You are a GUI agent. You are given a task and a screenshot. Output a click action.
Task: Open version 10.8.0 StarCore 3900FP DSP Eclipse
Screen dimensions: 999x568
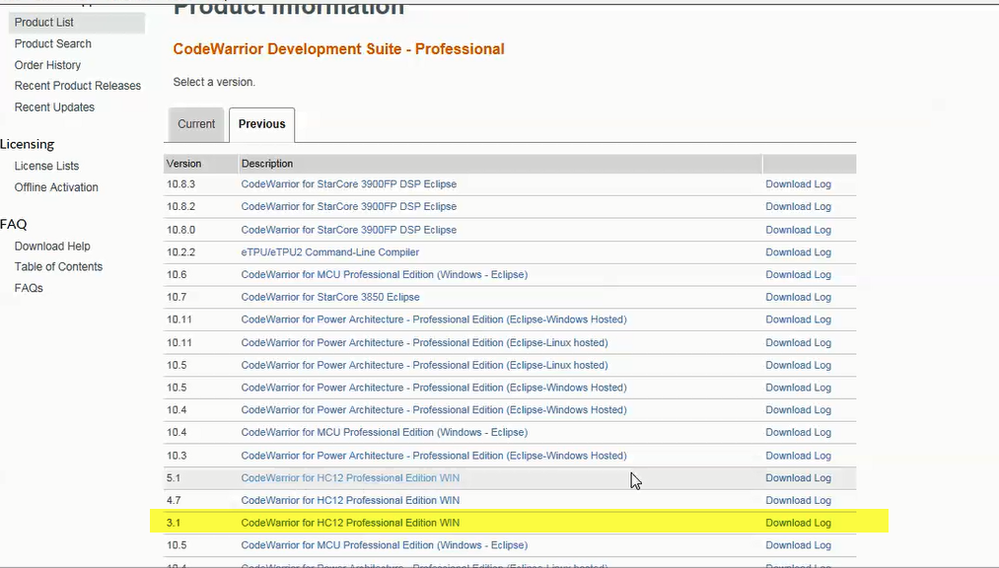pos(349,230)
